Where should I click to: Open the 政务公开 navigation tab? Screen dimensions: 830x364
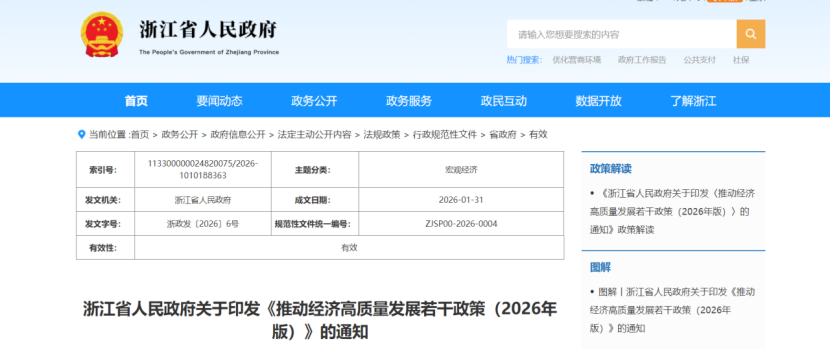[314, 101]
